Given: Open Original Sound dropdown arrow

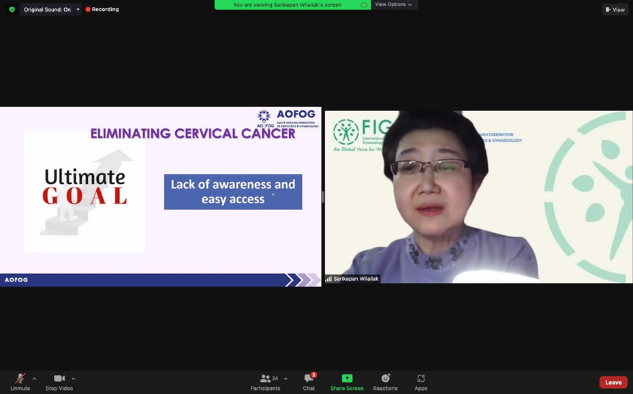Looking at the screenshot, I should (78, 9).
